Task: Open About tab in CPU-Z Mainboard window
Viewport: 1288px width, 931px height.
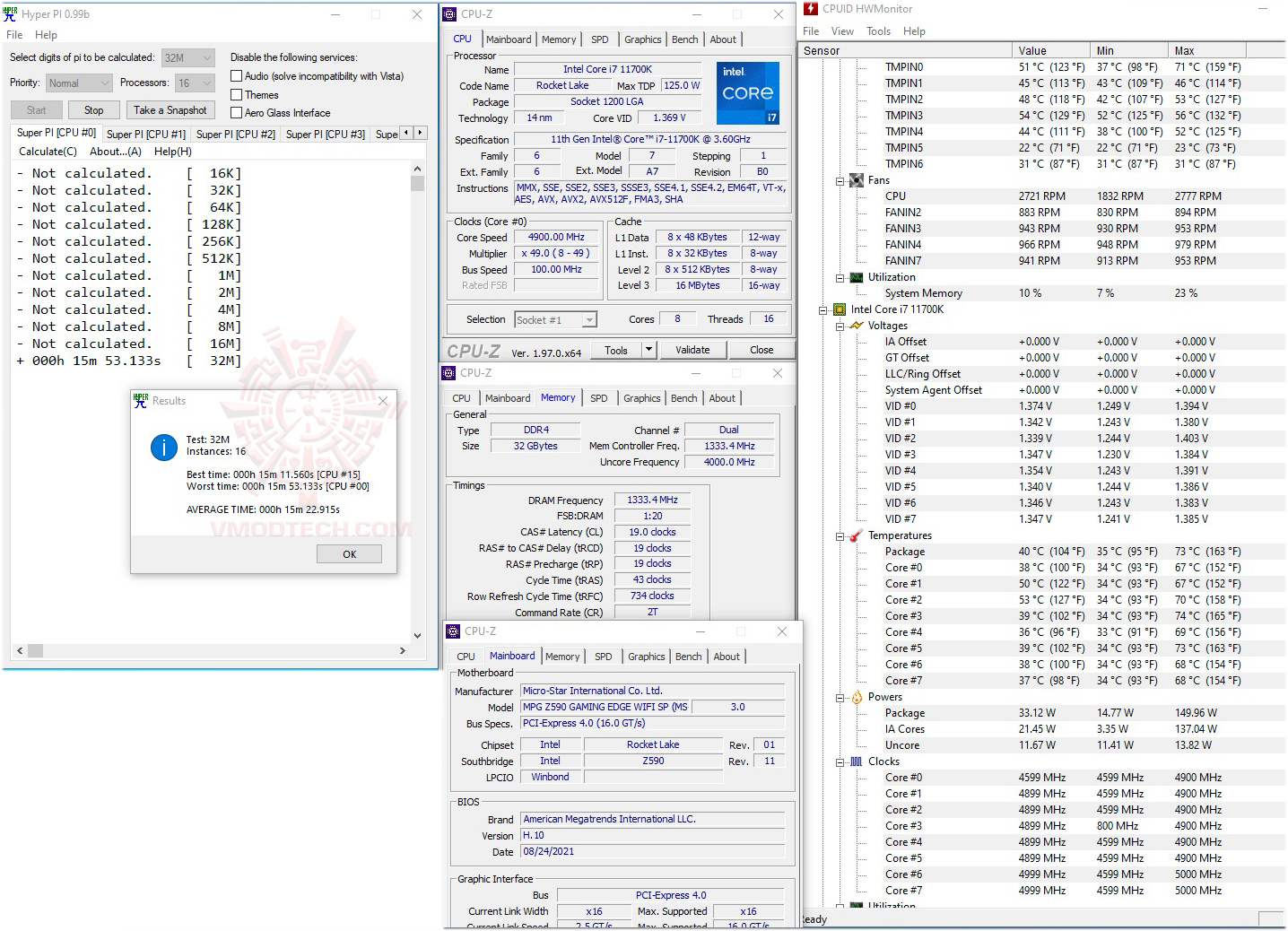Action: 727,657
